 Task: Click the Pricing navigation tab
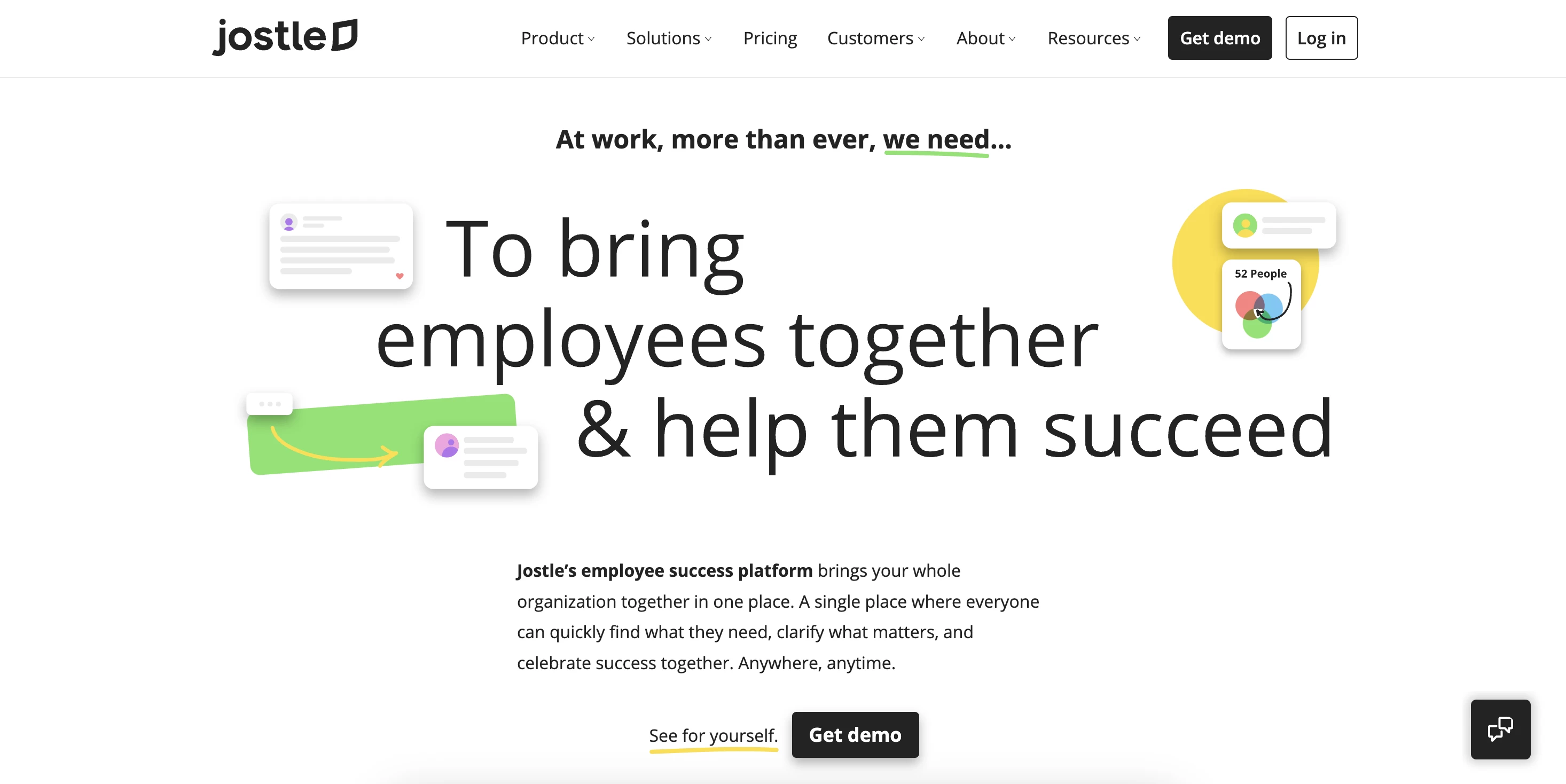pyautogui.click(x=770, y=37)
